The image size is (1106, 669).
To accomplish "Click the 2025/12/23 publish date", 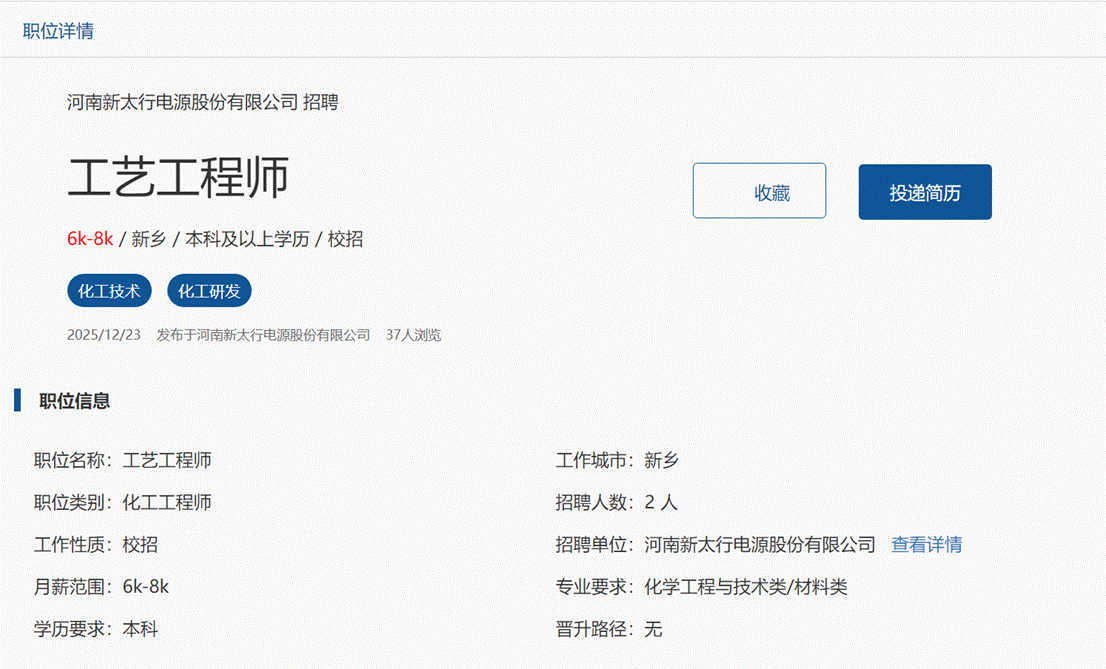I will pyautogui.click(x=104, y=335).
